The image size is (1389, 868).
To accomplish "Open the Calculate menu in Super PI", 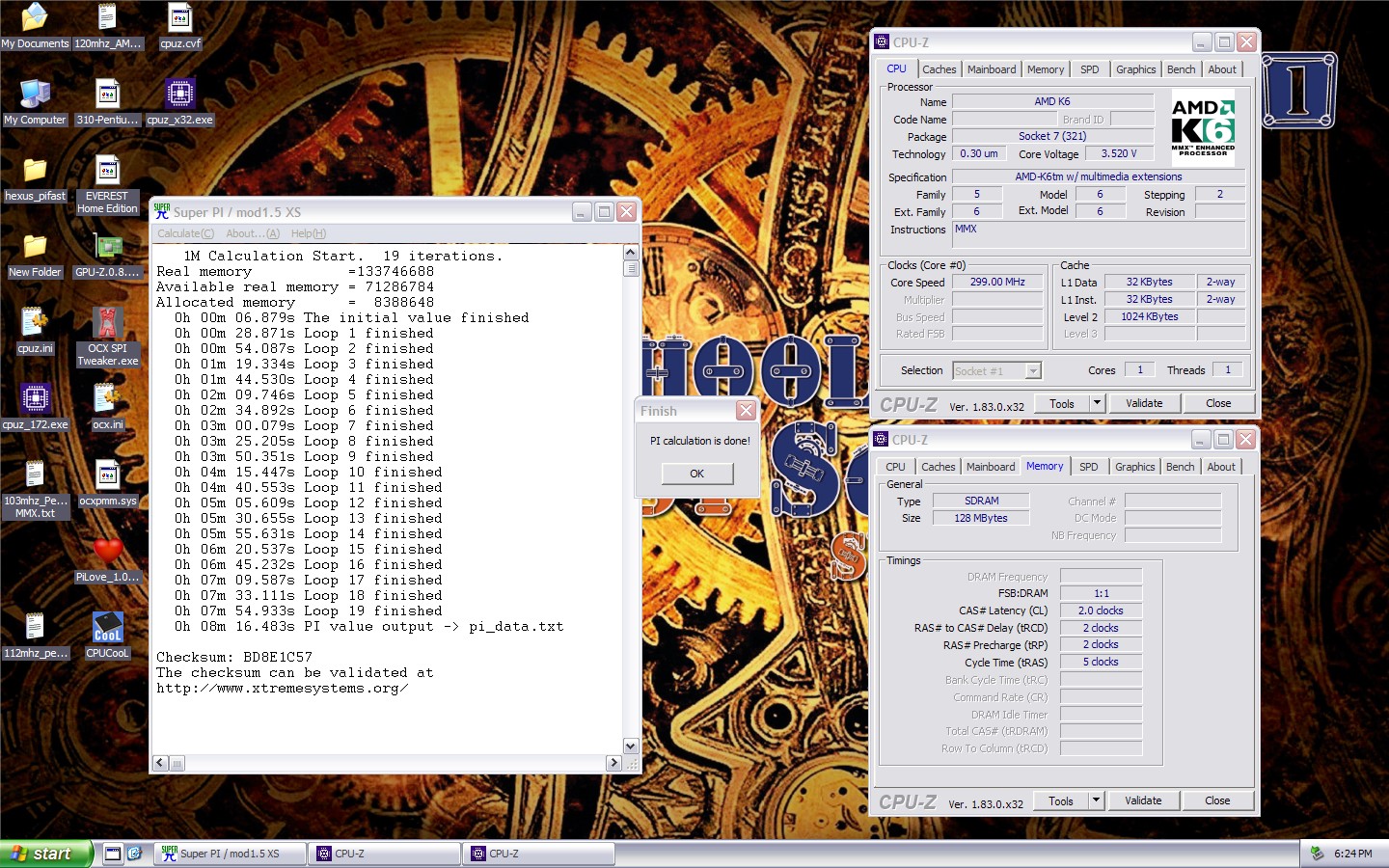I will tap(185, 233).
